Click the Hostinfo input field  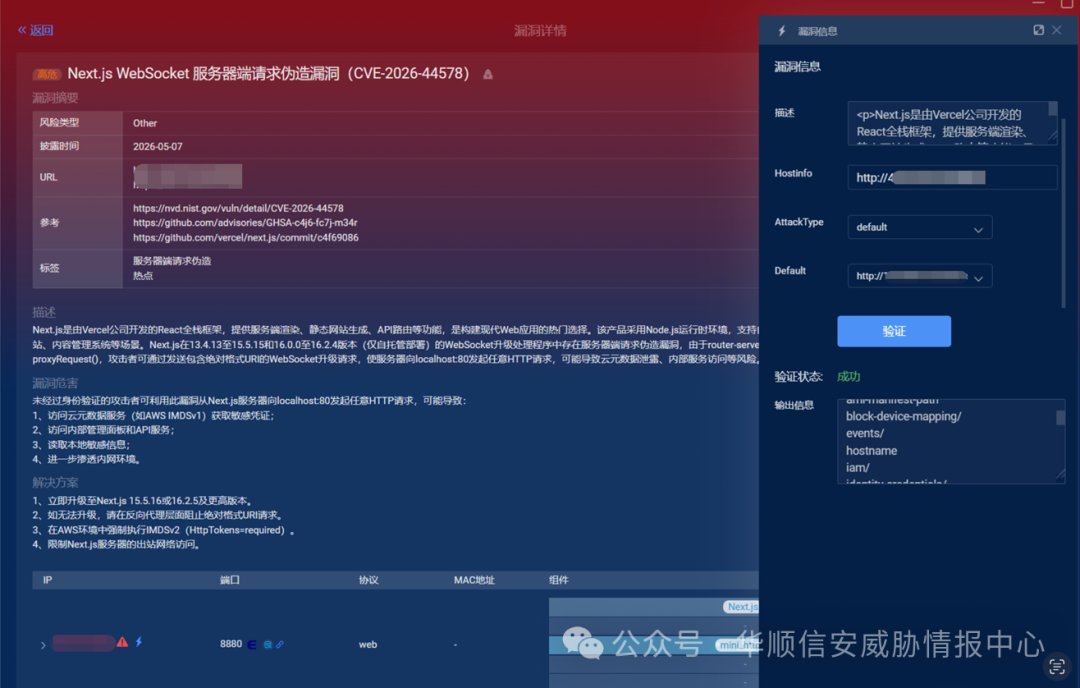click(952, 178)
